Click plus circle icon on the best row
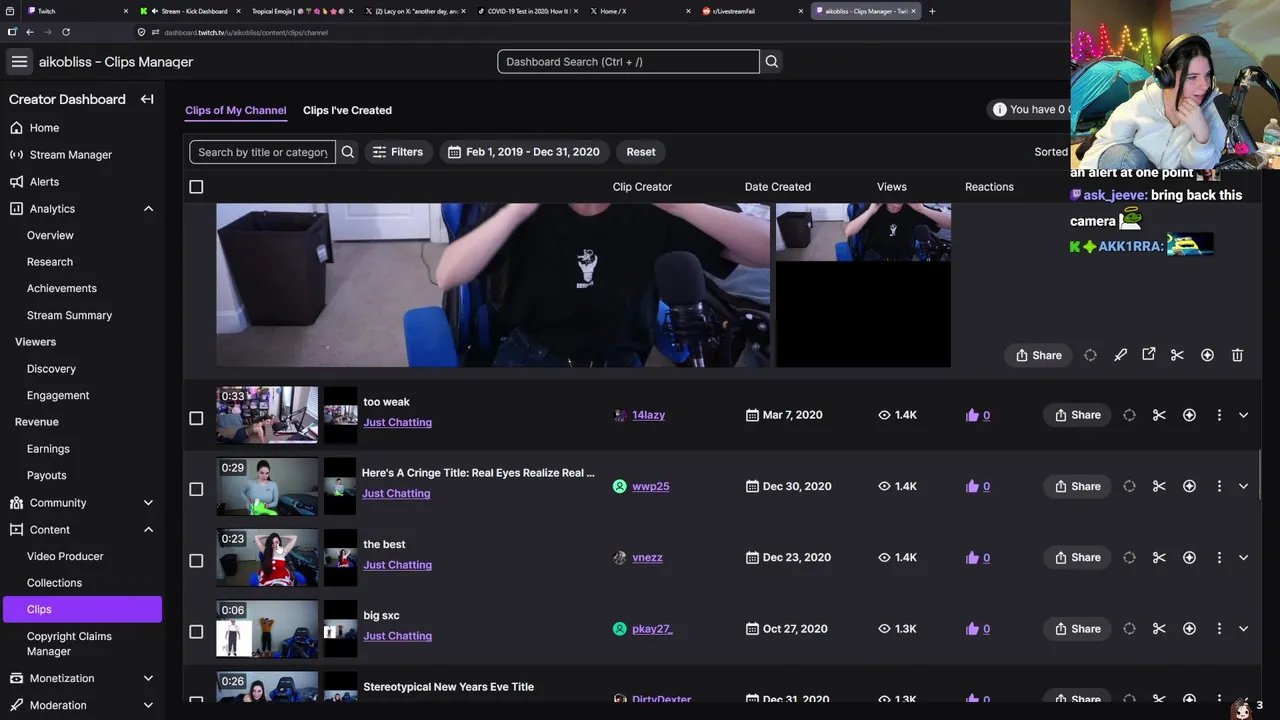This screenshot has height=720, width=1280. click(x=1189, y=558)
